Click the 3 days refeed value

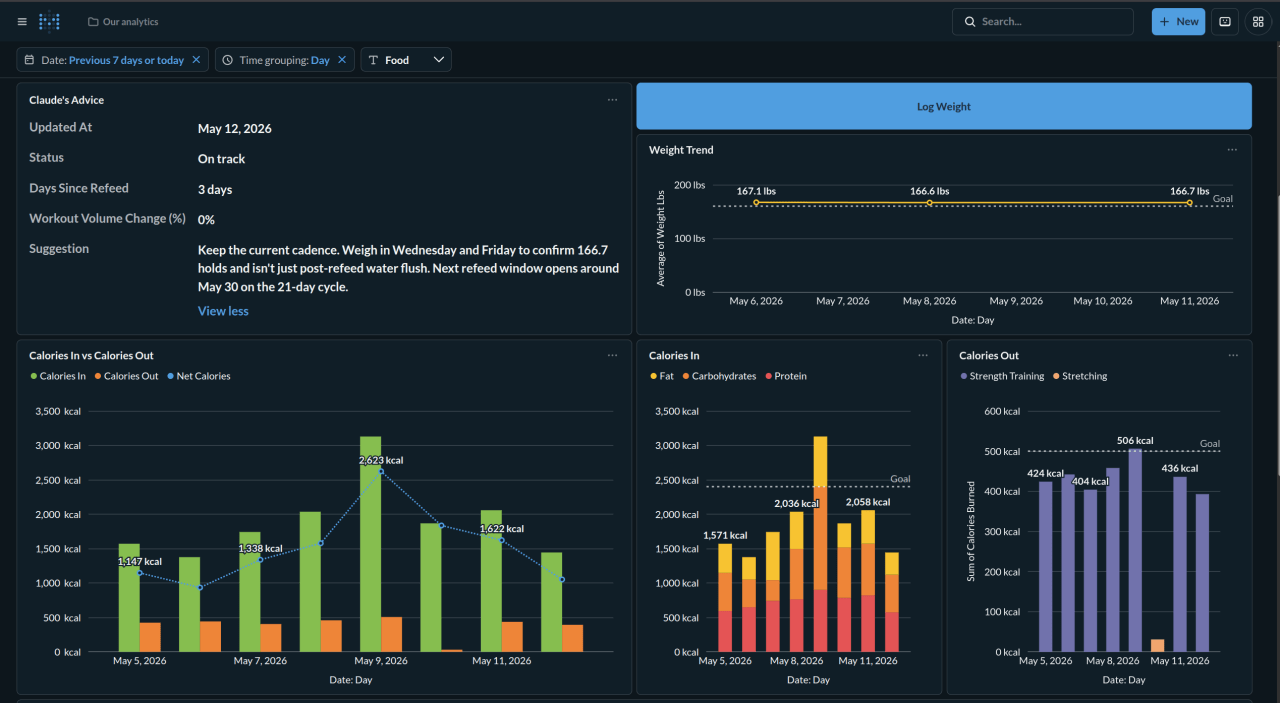(x=215, y=189)
